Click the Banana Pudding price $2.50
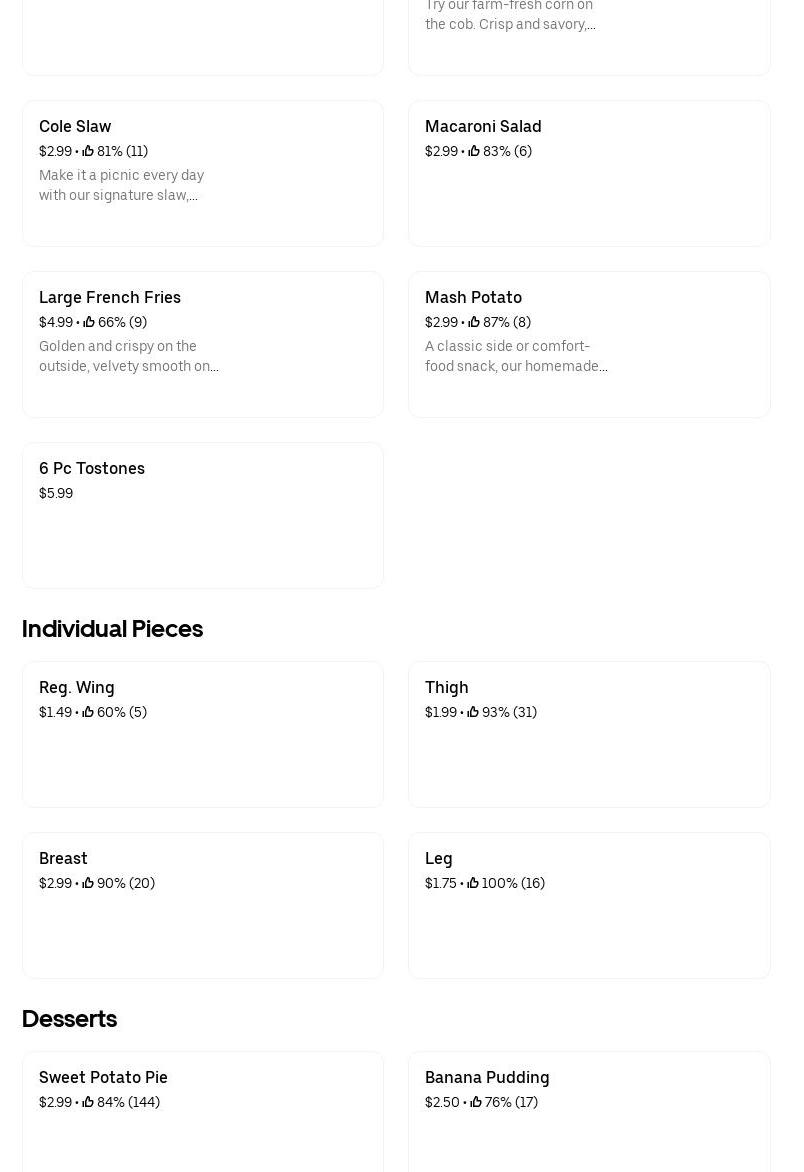Screen dimensions: 804x1172 tap(442, 1102)
